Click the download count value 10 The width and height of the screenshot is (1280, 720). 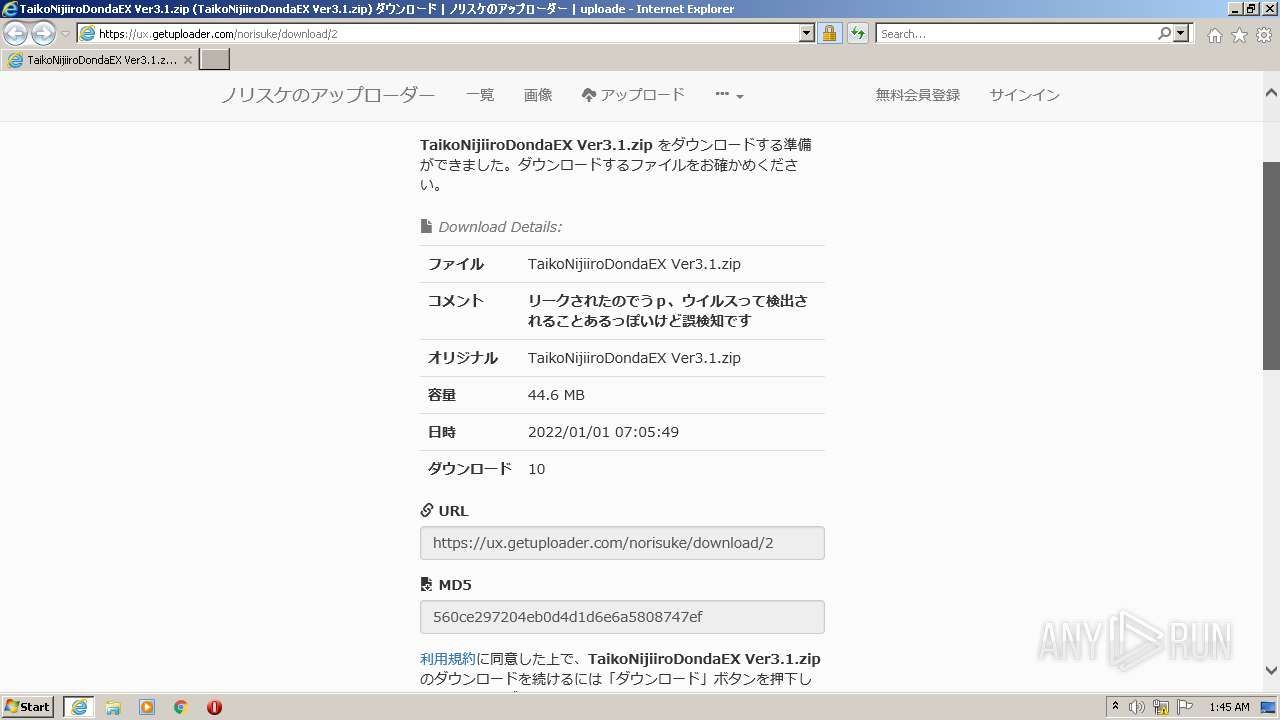pos(537,469)
